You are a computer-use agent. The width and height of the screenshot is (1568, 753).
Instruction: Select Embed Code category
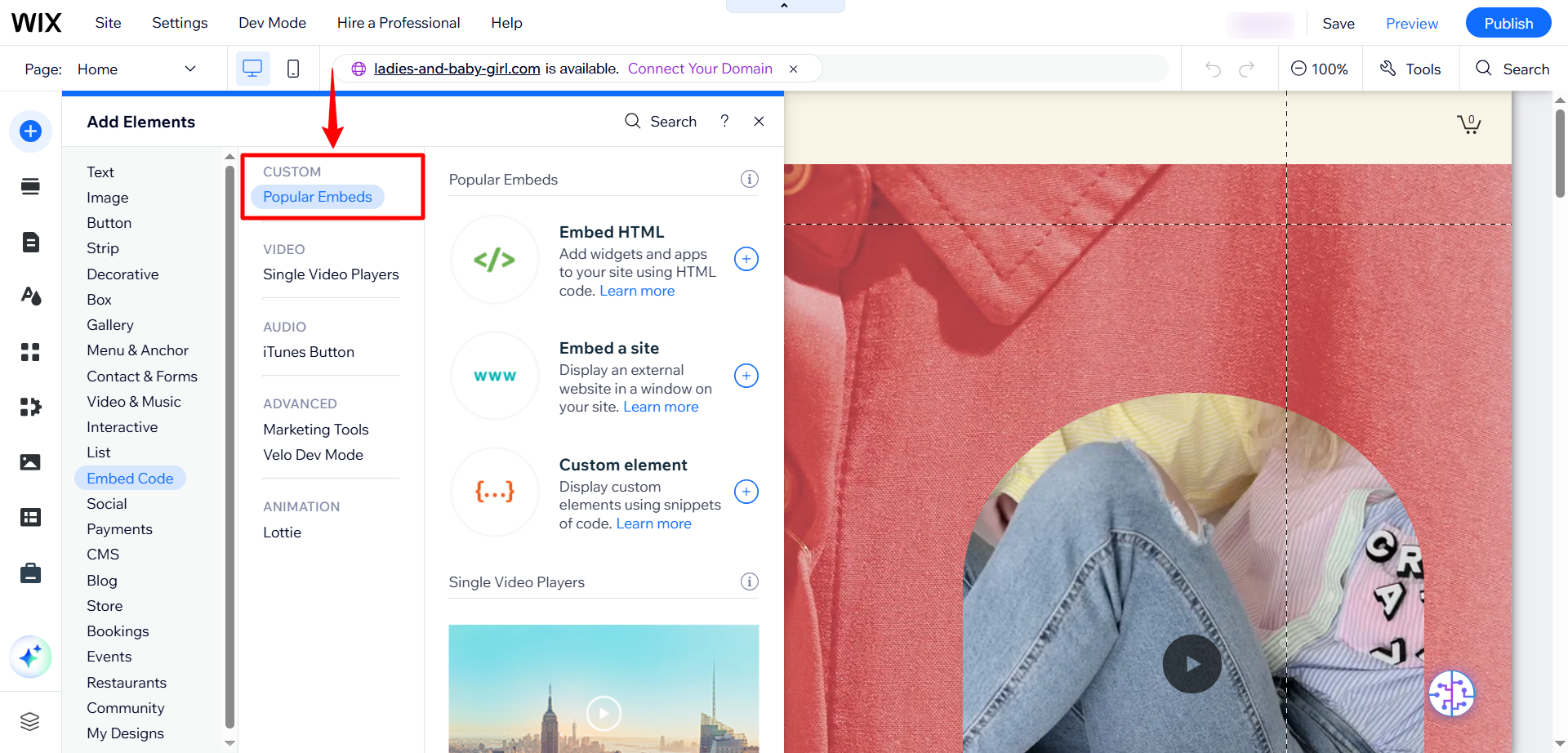point(130,479)
